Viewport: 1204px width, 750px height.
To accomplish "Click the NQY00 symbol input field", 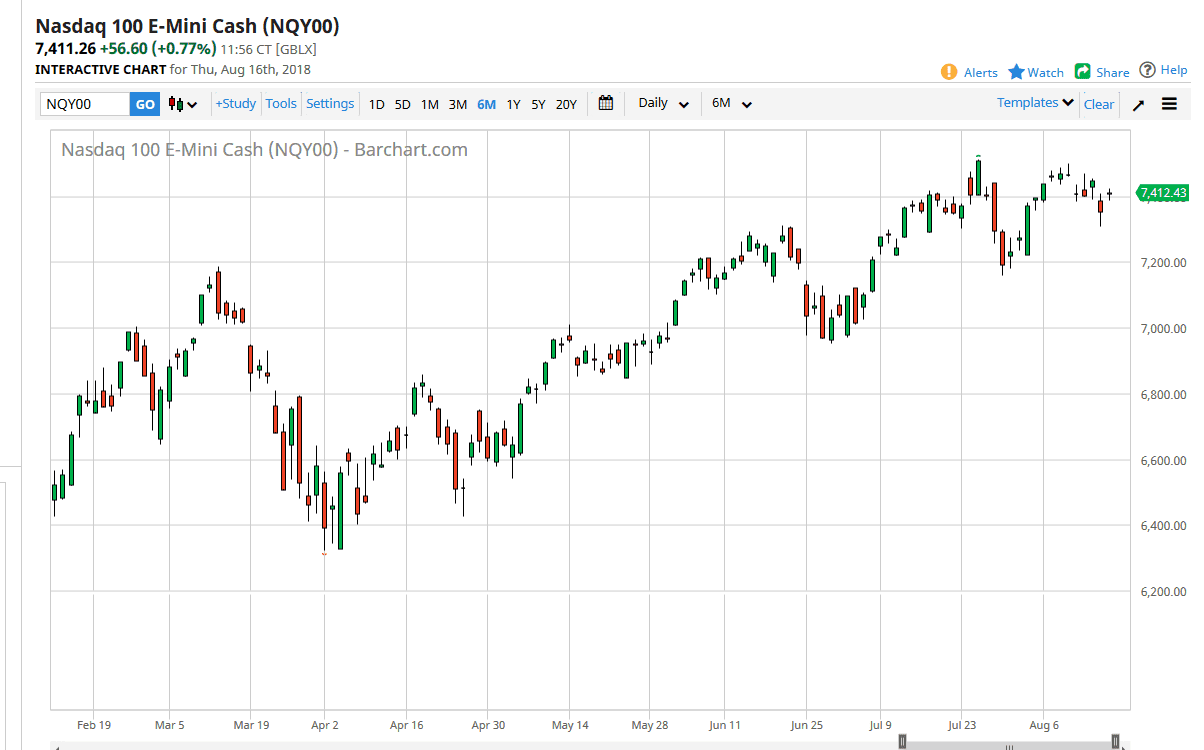I will click(x=85, y=103).
